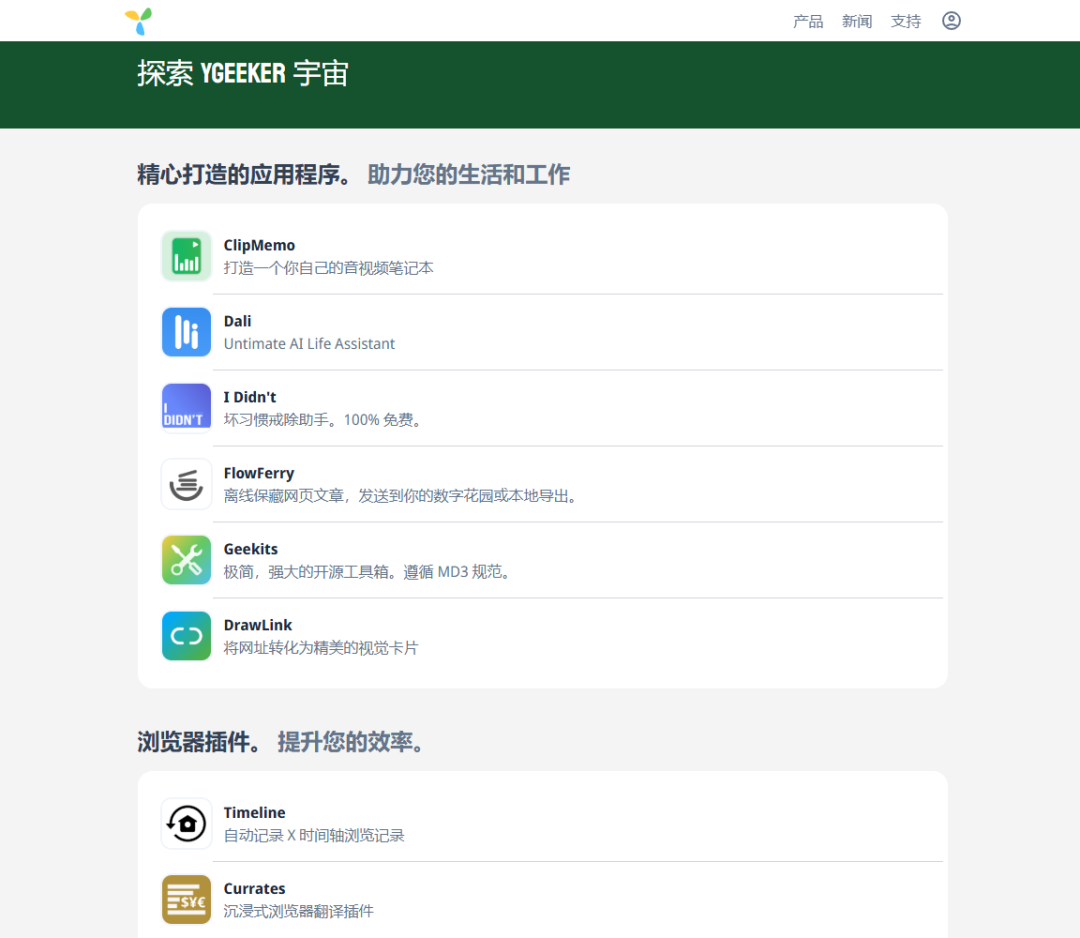This screenshot has width=1080, height=938.
Task: Open the ClipMemo title link
Action: 259,245
